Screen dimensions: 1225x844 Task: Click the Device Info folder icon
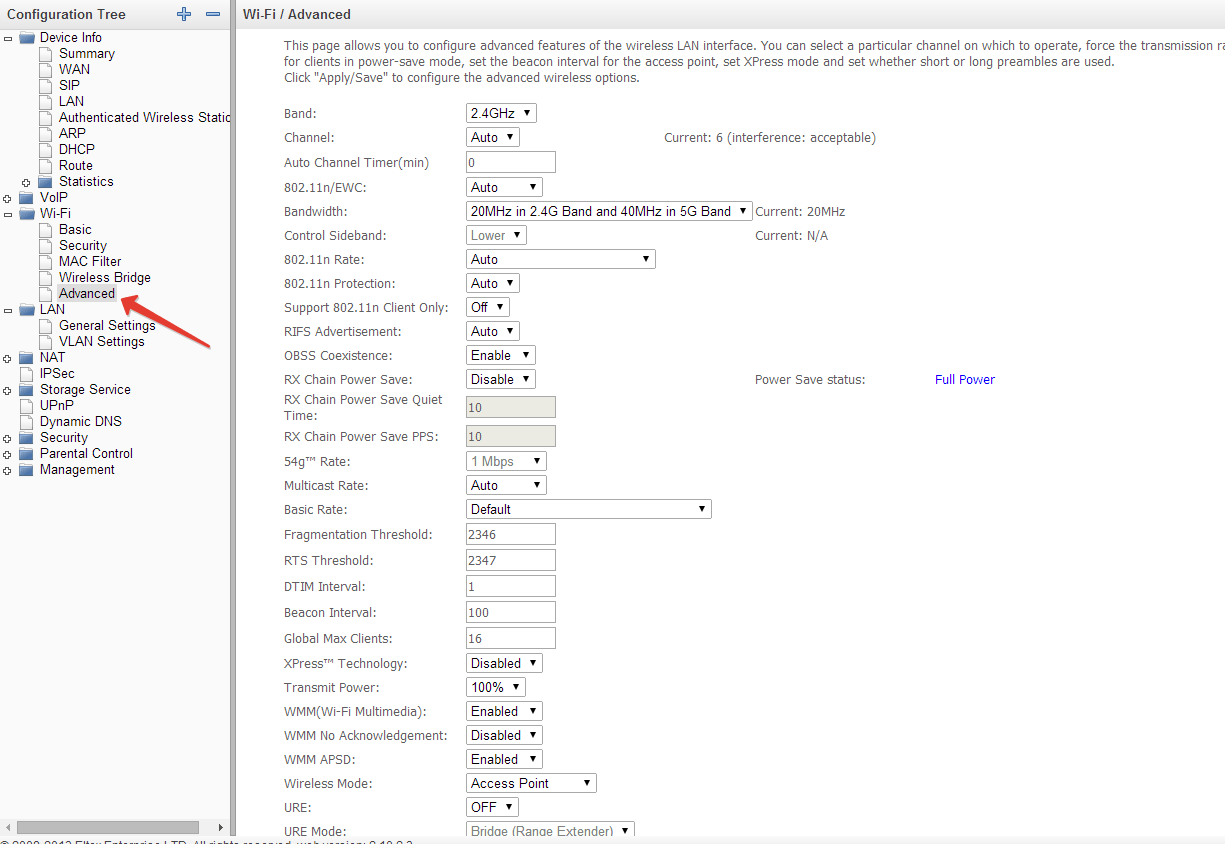[26, 37]
